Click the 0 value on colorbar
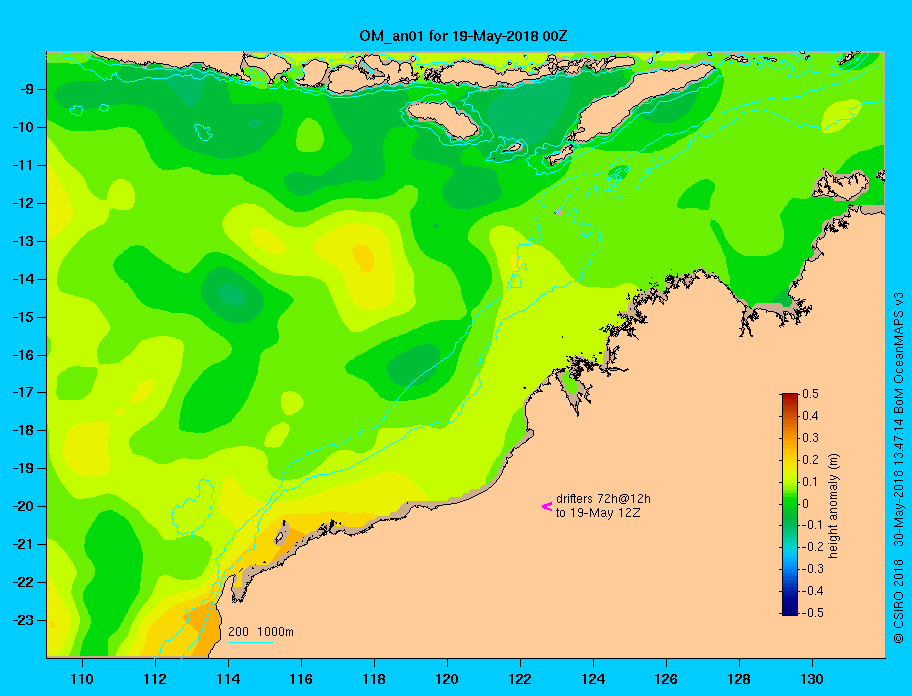This screenshot has height=696, width=912. (806, 504)
